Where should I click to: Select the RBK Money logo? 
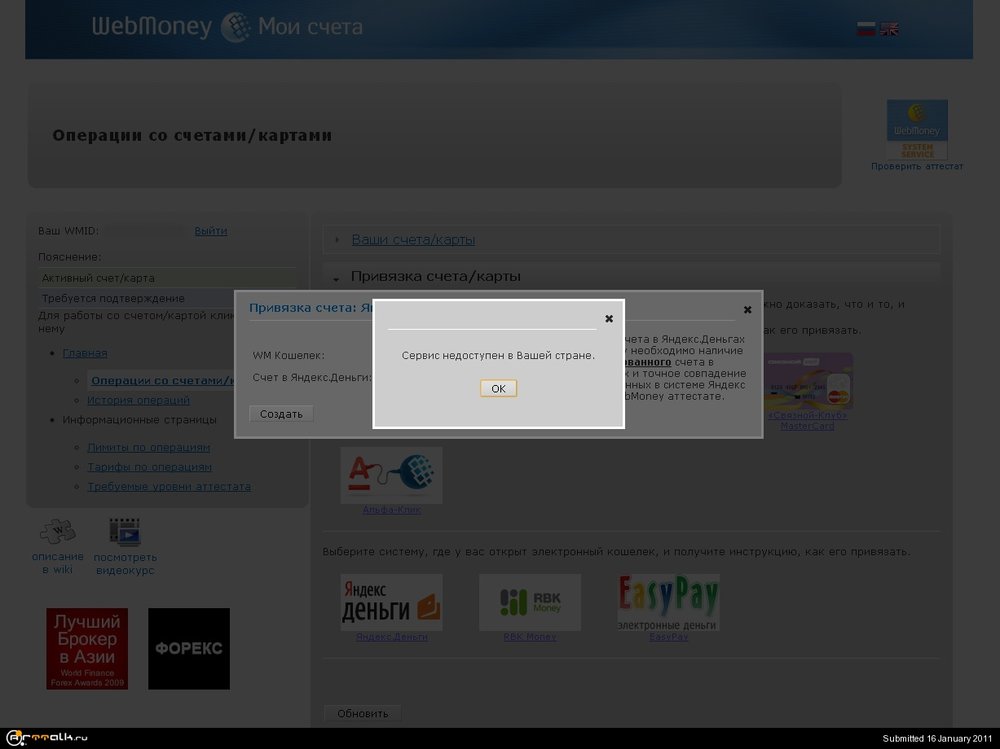(x=530, y=602)
